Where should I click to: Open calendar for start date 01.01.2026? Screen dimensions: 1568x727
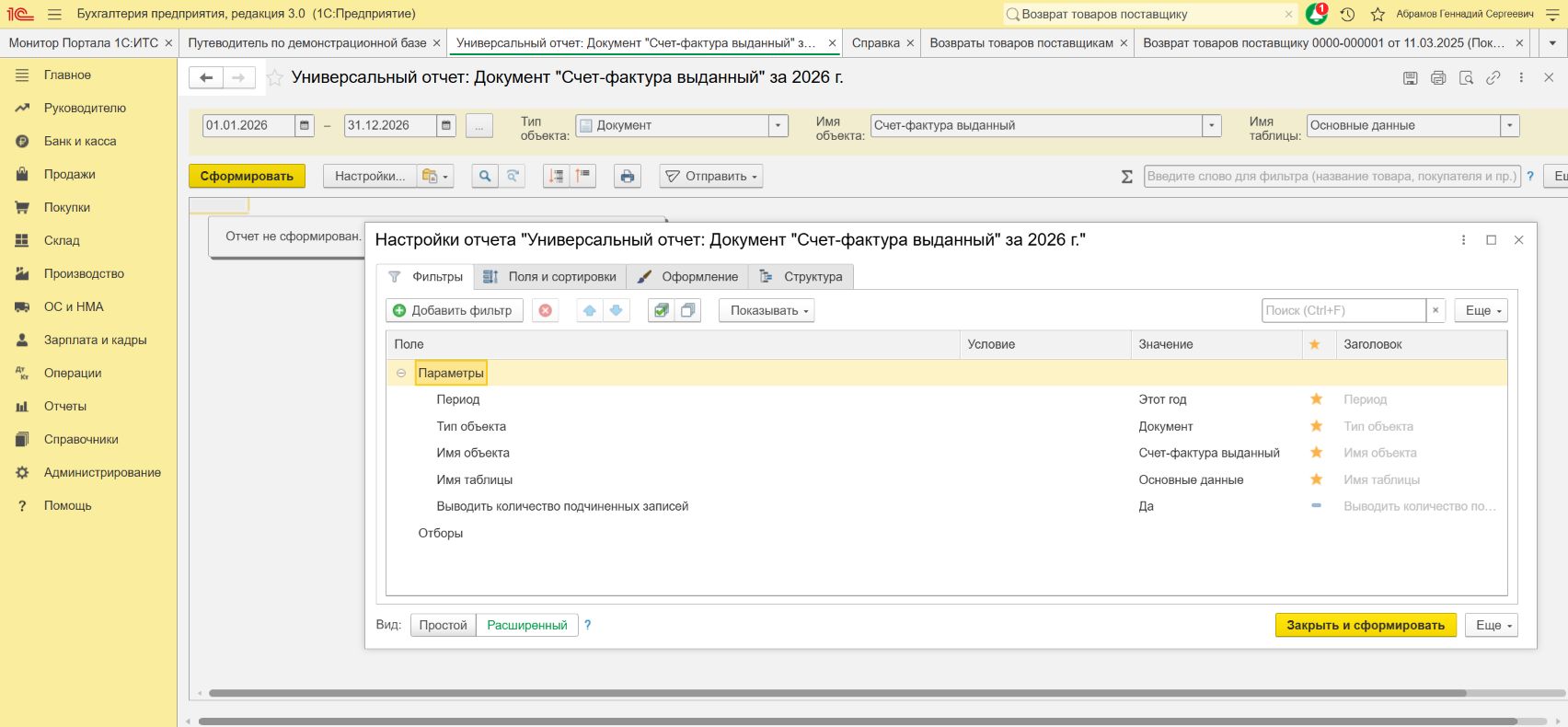[x=305, y=125]
